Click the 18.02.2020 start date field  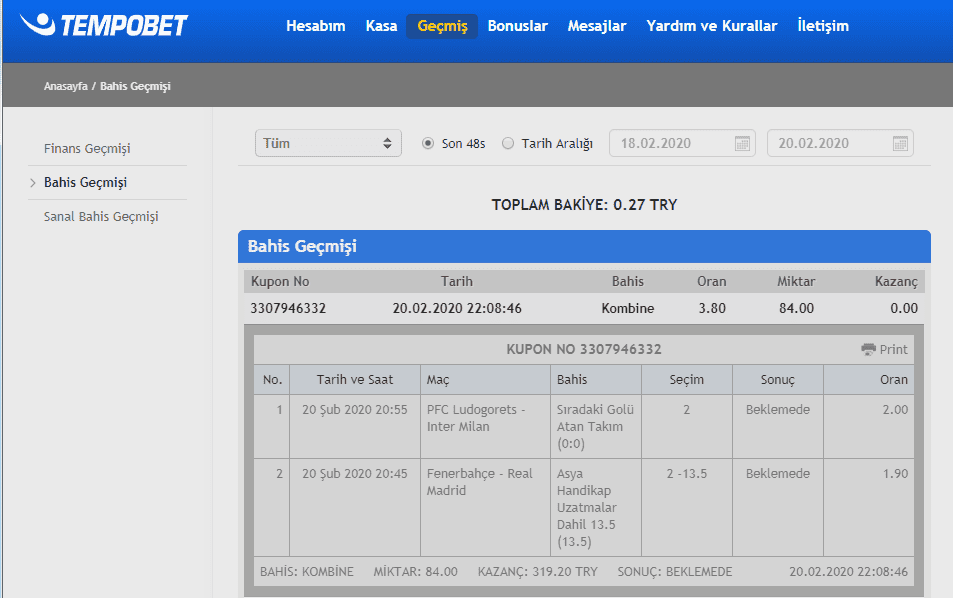682,143
